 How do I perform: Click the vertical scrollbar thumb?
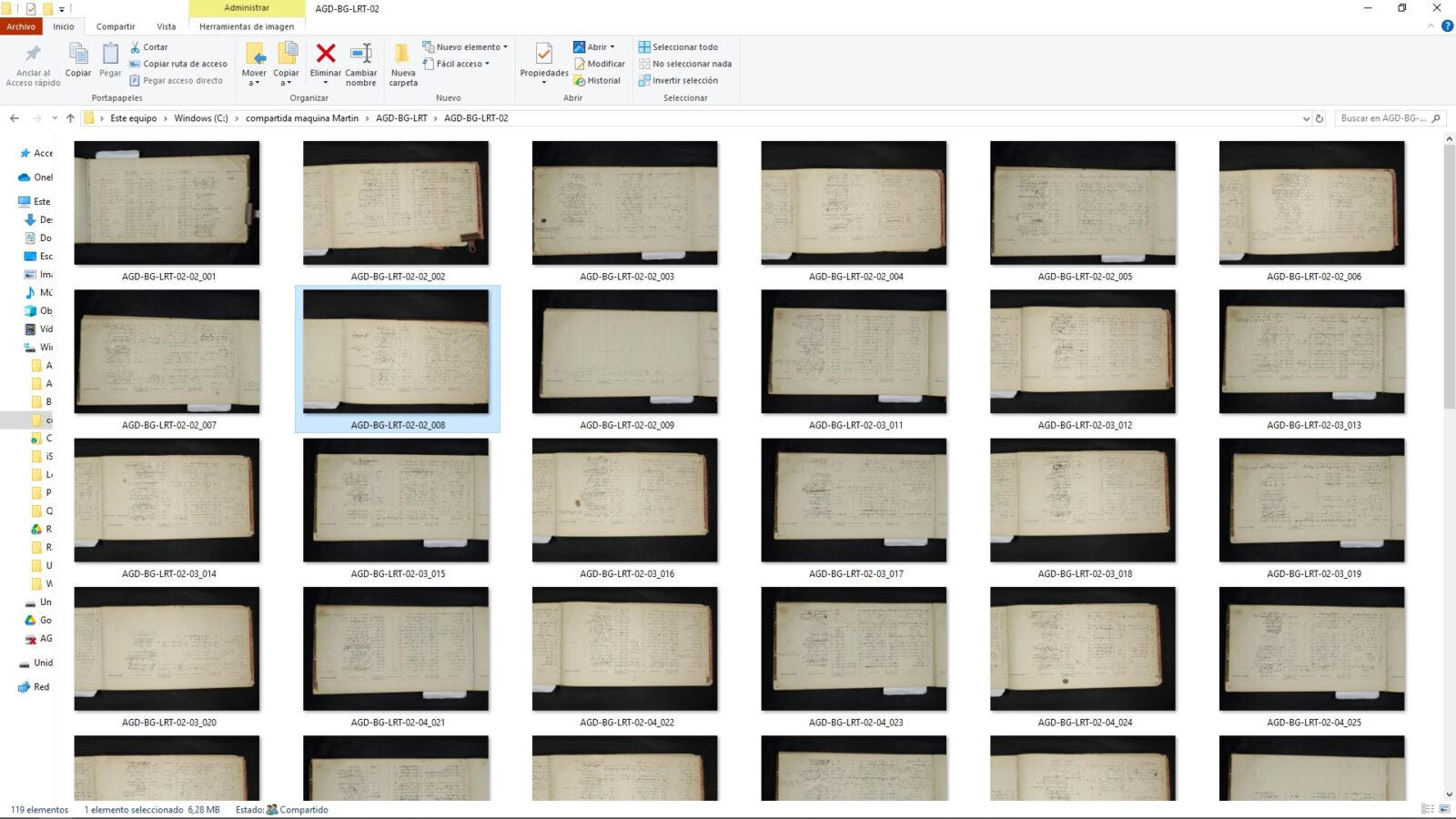[1449, 273]
